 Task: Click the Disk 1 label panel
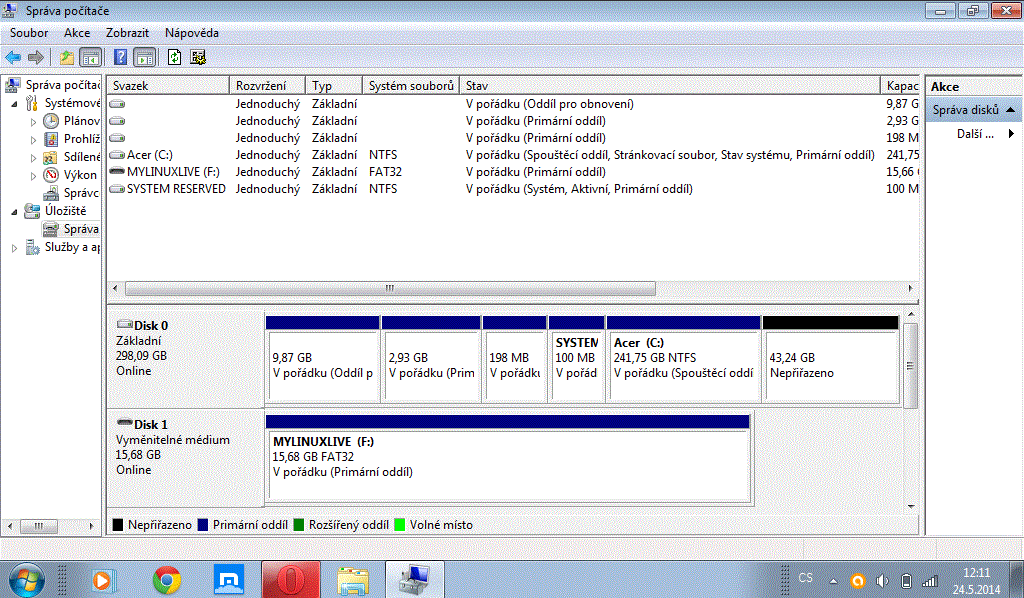coord(185,457)
